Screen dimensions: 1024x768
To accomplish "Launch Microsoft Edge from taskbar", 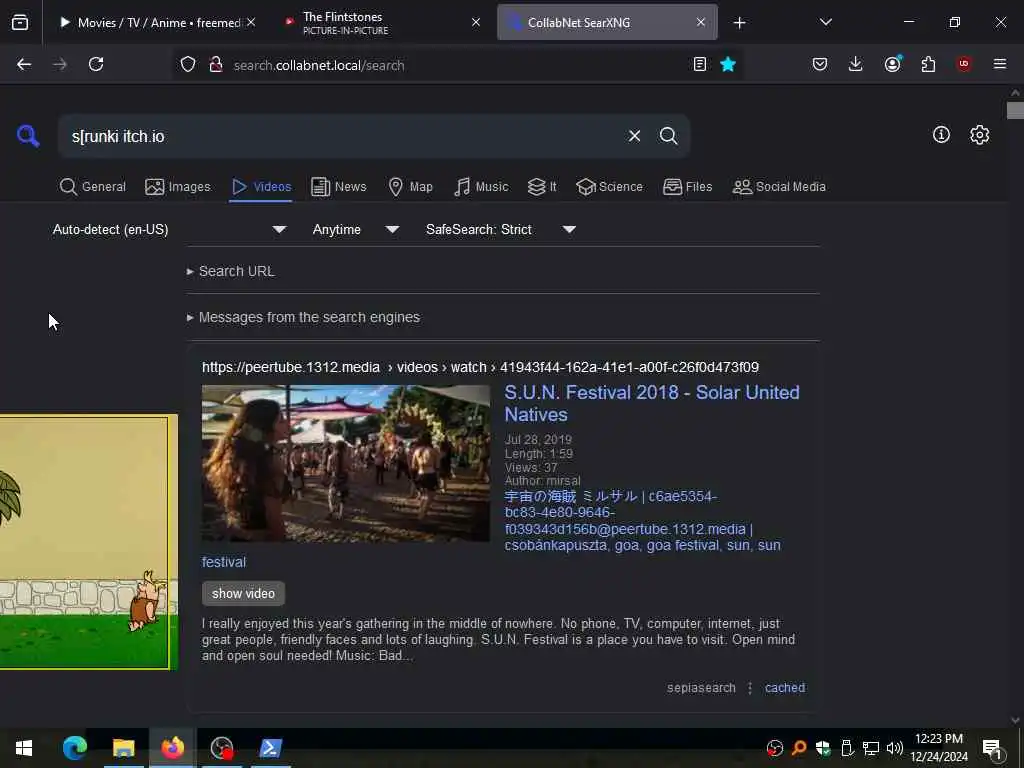I will (x=74, y=748).
